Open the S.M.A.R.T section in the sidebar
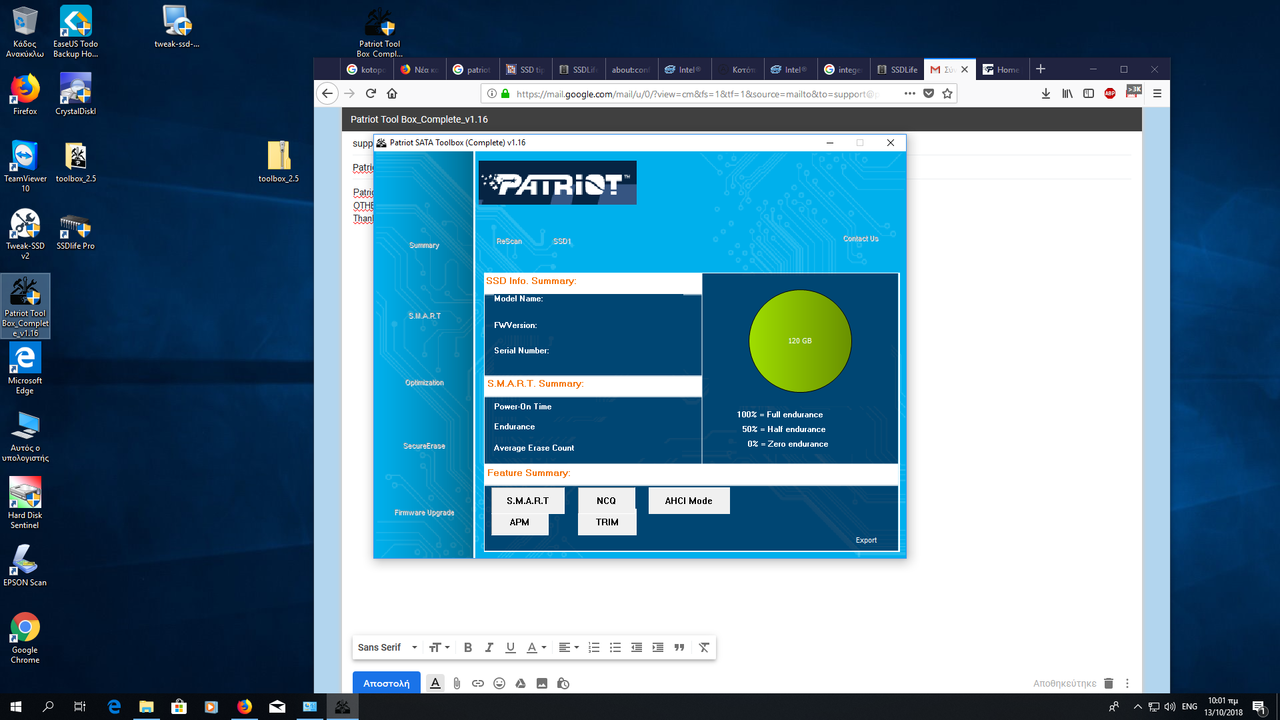The height and width of the screenshot is (720, 1280). click(424, 316)
